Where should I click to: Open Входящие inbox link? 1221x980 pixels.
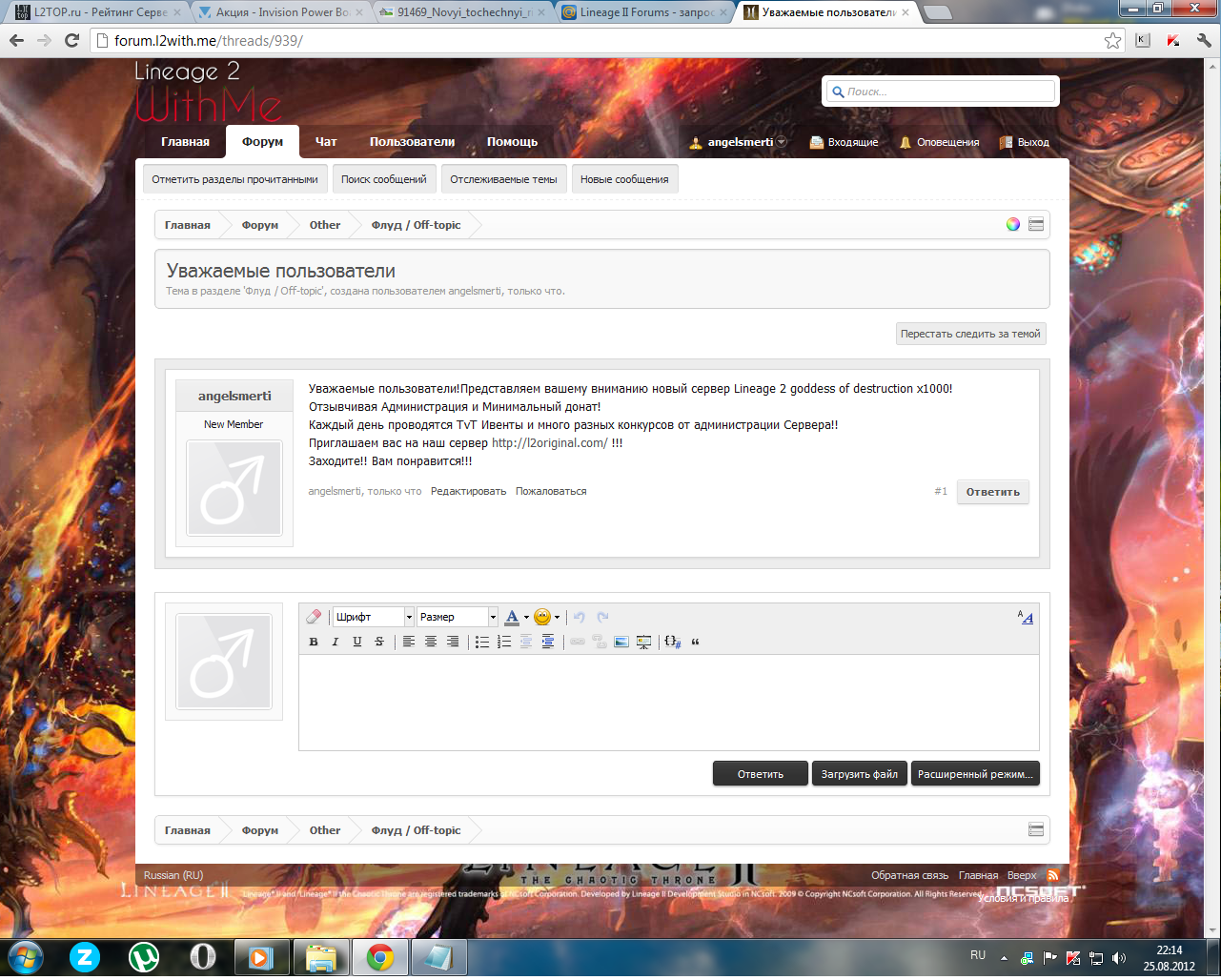point(845,142)
